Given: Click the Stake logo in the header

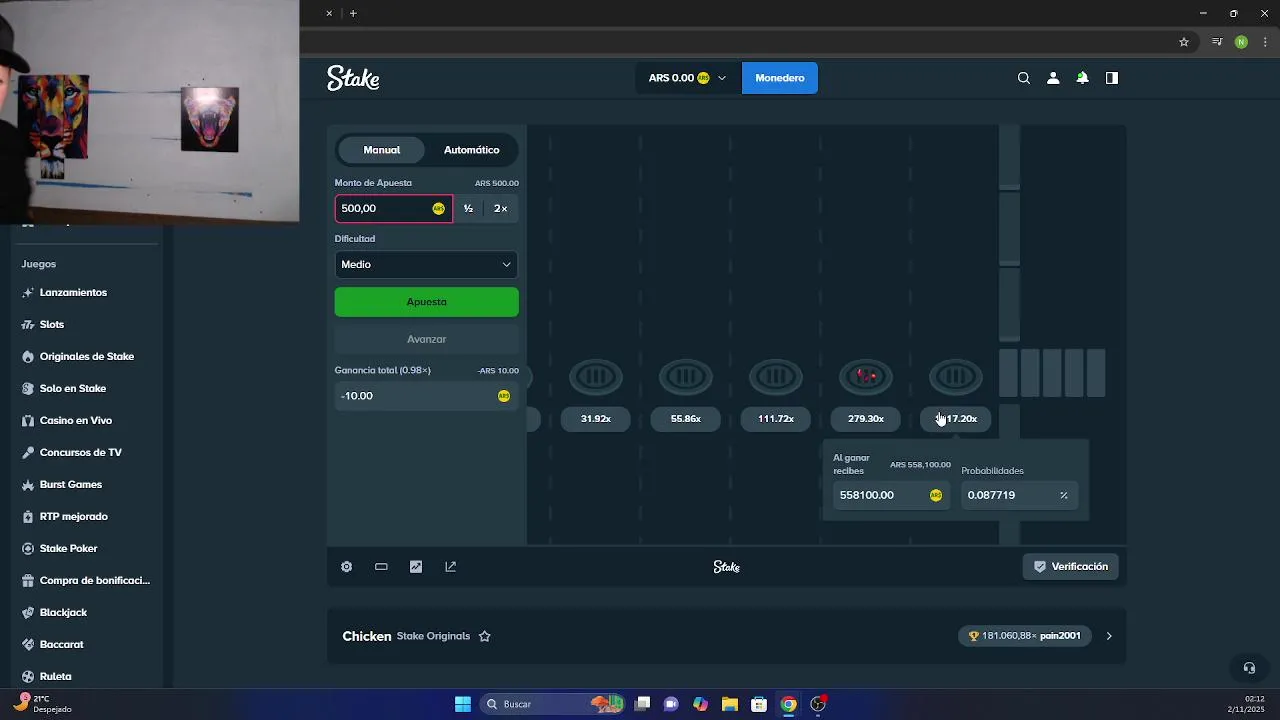Looking at the screenshot, I should [x=353, y=78].
